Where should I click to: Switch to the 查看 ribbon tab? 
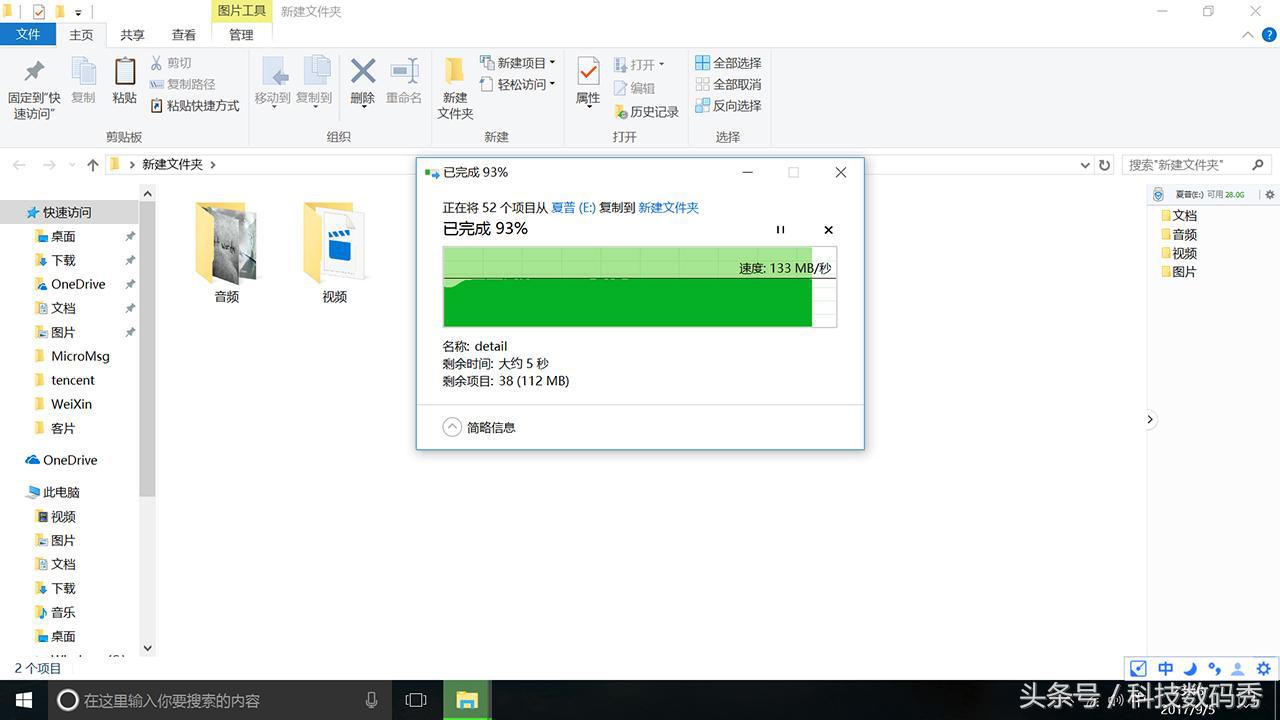(183, 34)
